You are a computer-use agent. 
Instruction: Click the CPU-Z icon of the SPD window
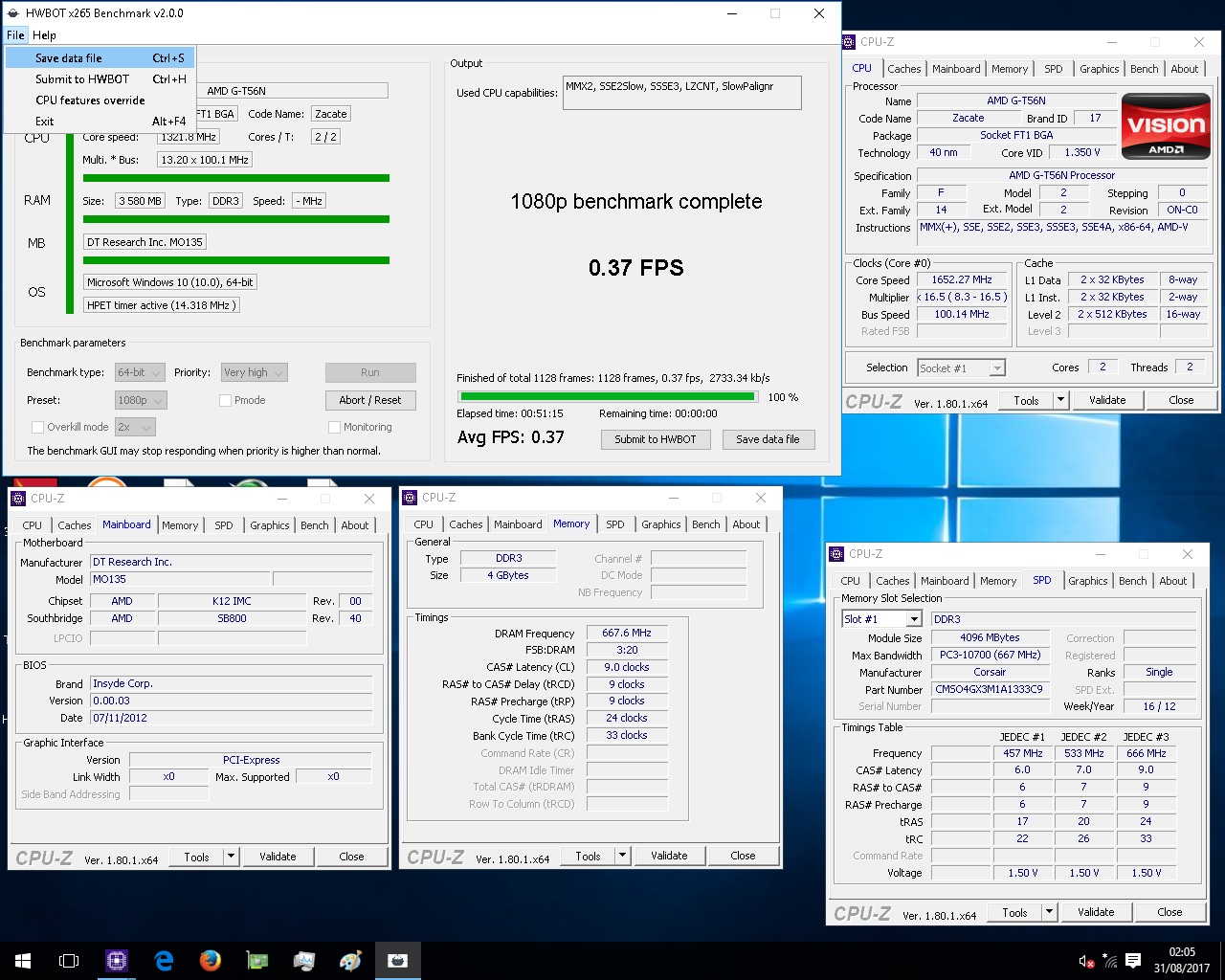[x=837, y=554]
